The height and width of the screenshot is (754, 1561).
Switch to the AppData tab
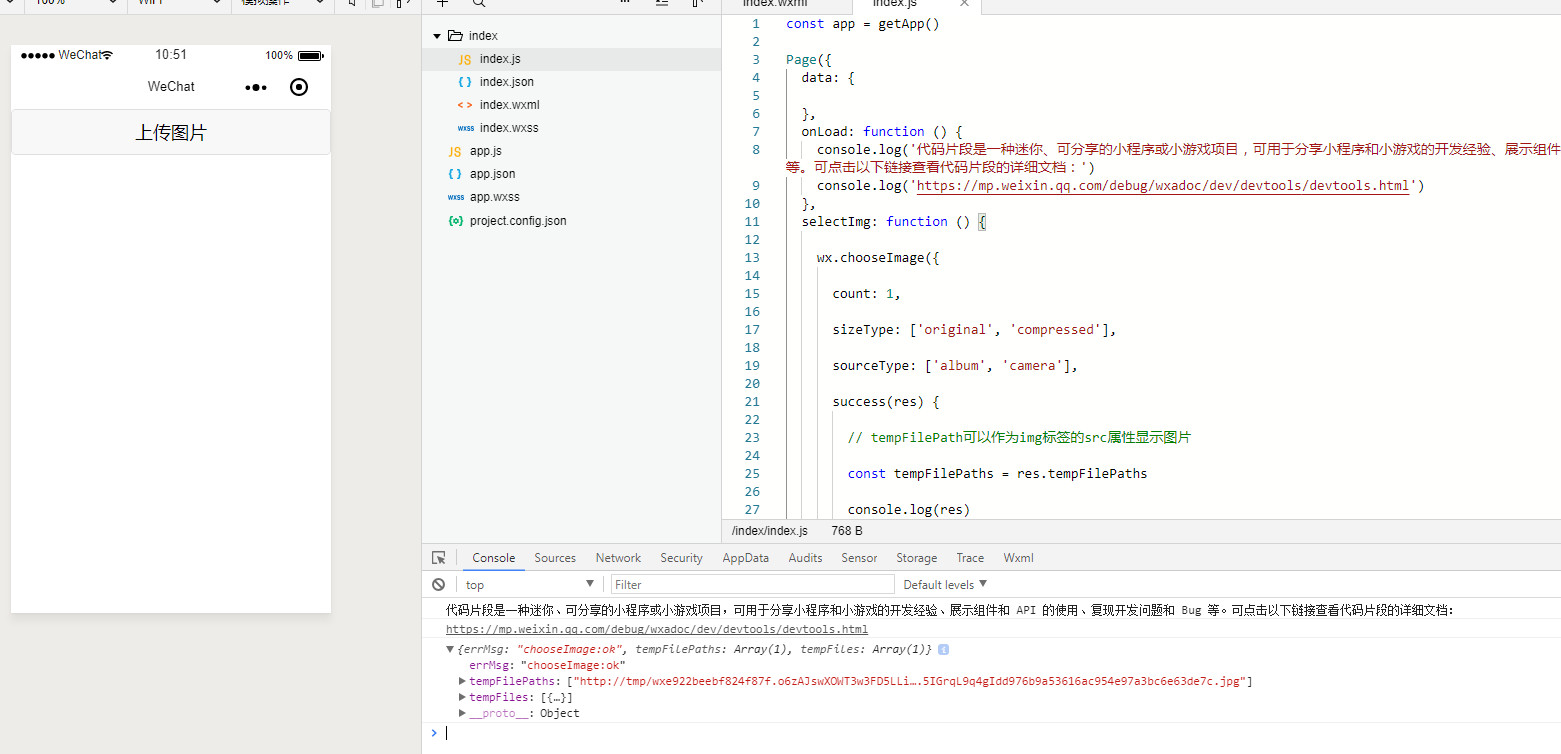tap(745, 558)
